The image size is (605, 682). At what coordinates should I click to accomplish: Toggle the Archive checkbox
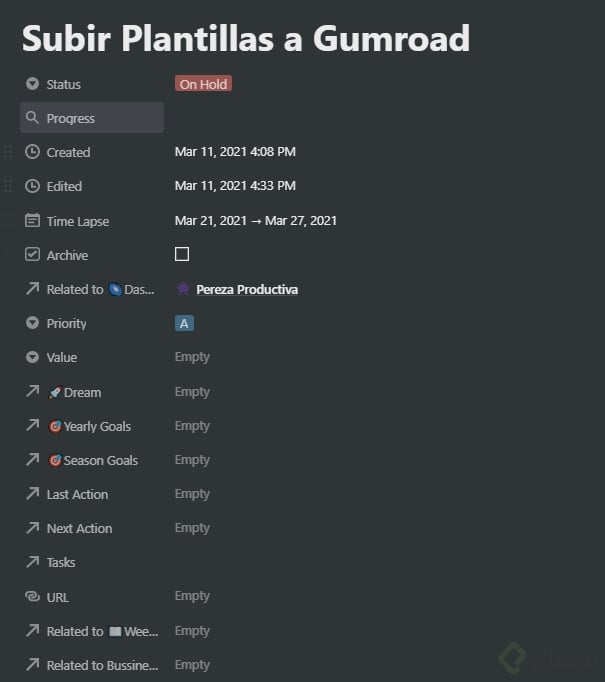[182, 254]
